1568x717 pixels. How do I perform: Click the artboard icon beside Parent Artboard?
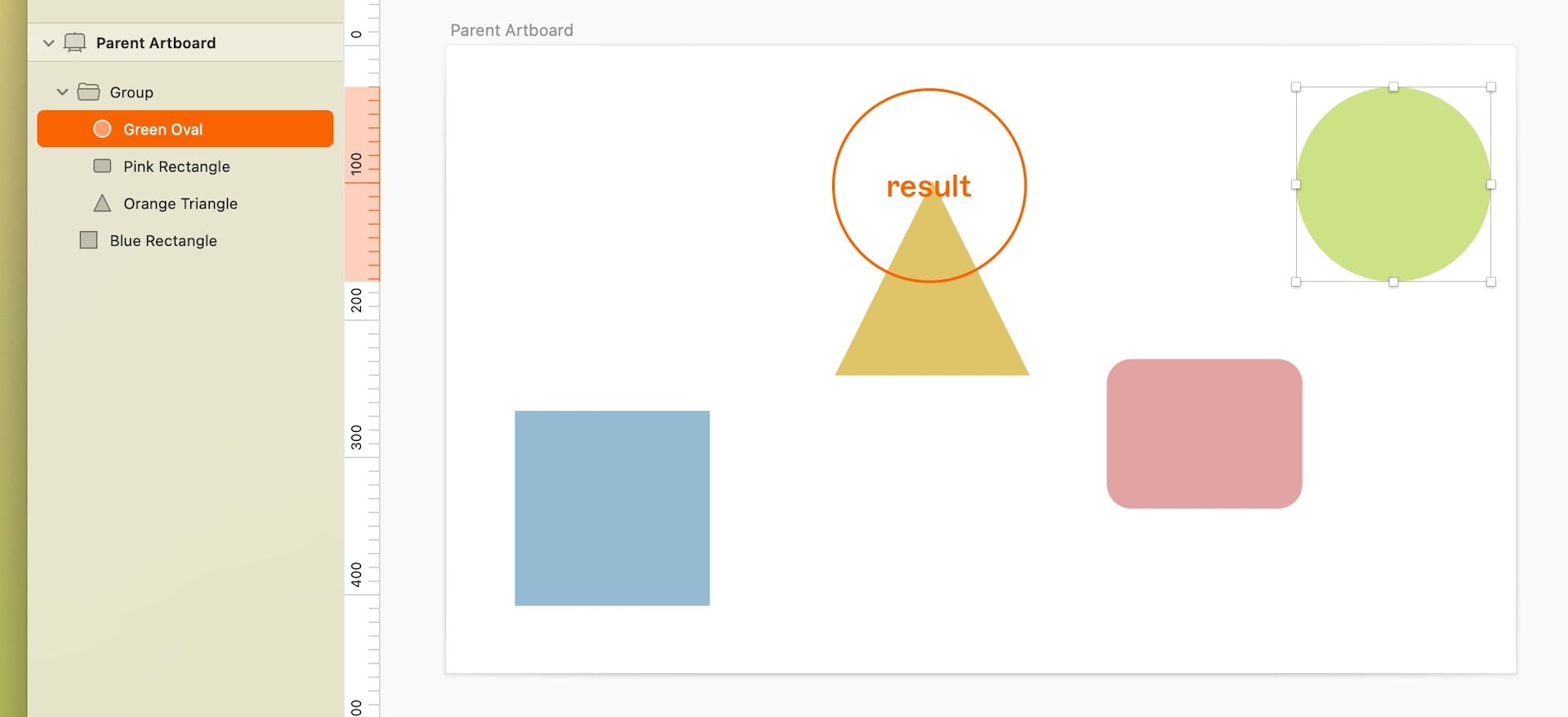coord(74,42)
